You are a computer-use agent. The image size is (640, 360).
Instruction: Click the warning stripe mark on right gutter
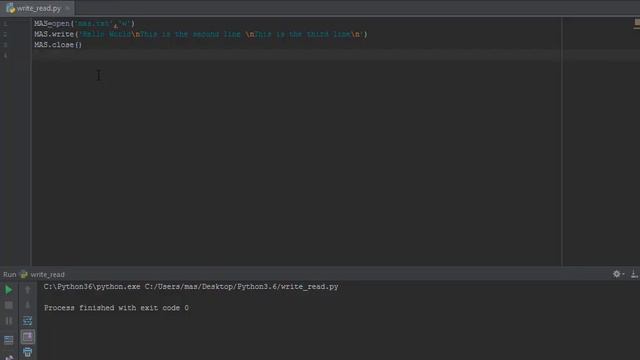(x=637, y=27)
